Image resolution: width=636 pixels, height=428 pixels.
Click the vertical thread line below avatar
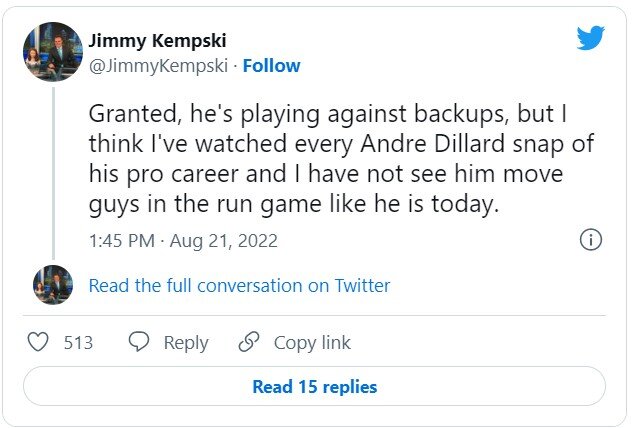[52, 170]
